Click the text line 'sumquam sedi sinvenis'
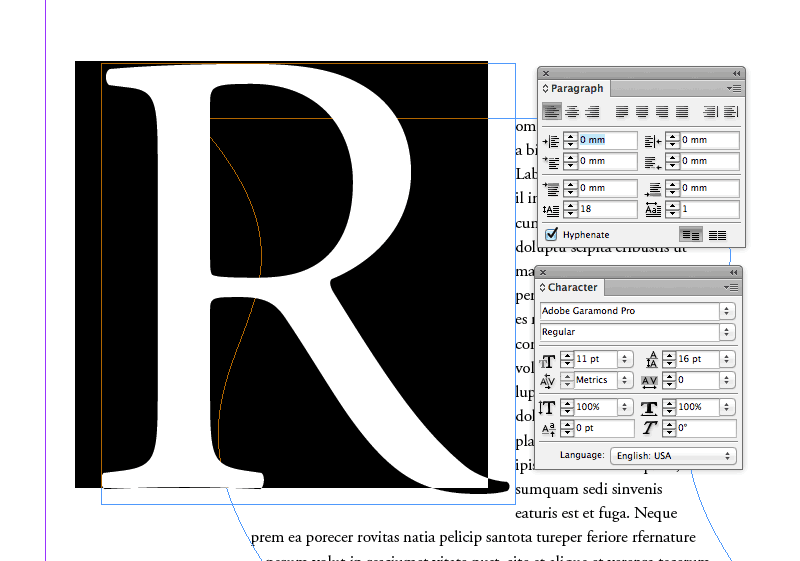 (589, 490)
